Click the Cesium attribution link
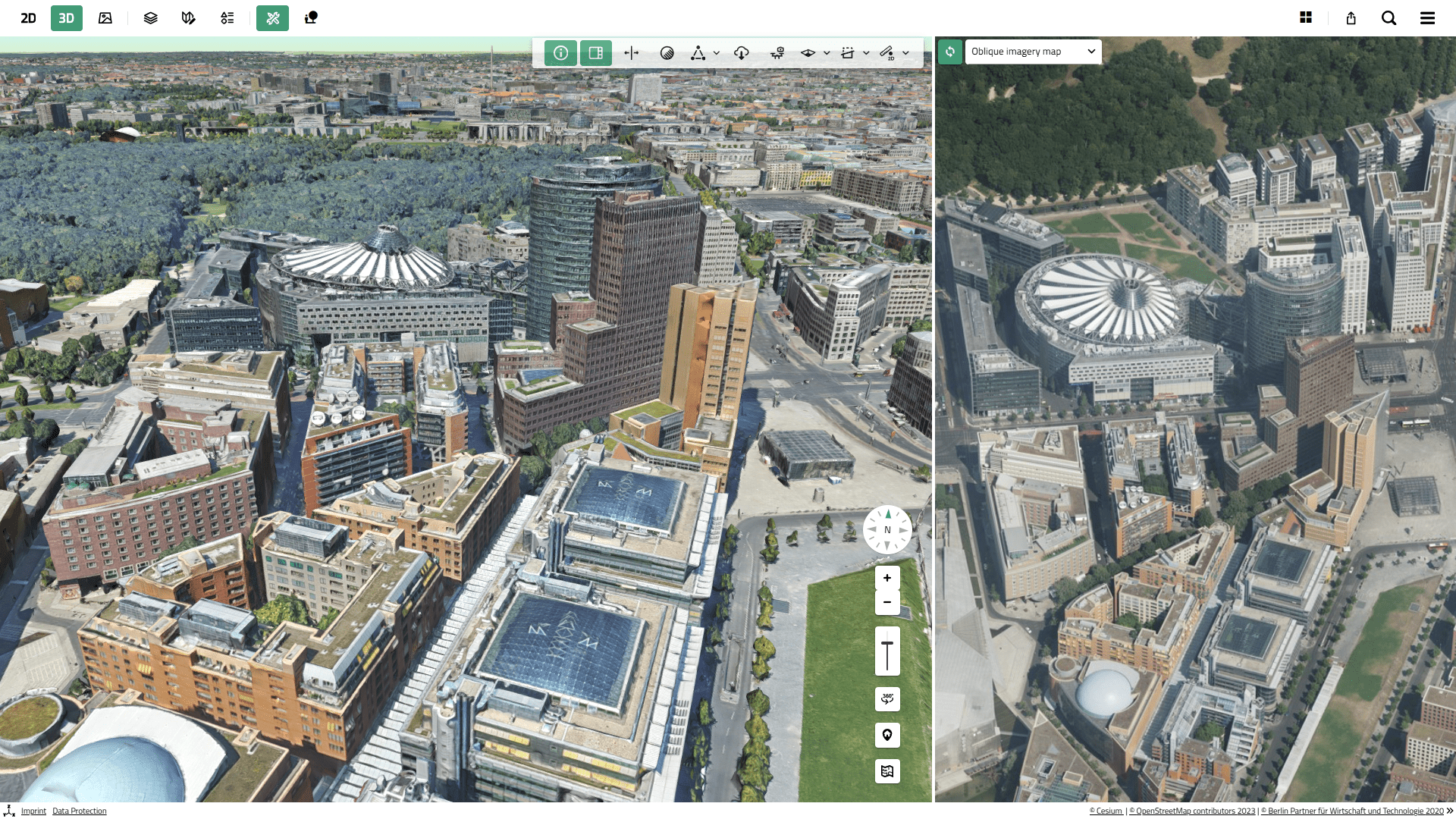This screenshot has height=819, width=1456. 1106,811
